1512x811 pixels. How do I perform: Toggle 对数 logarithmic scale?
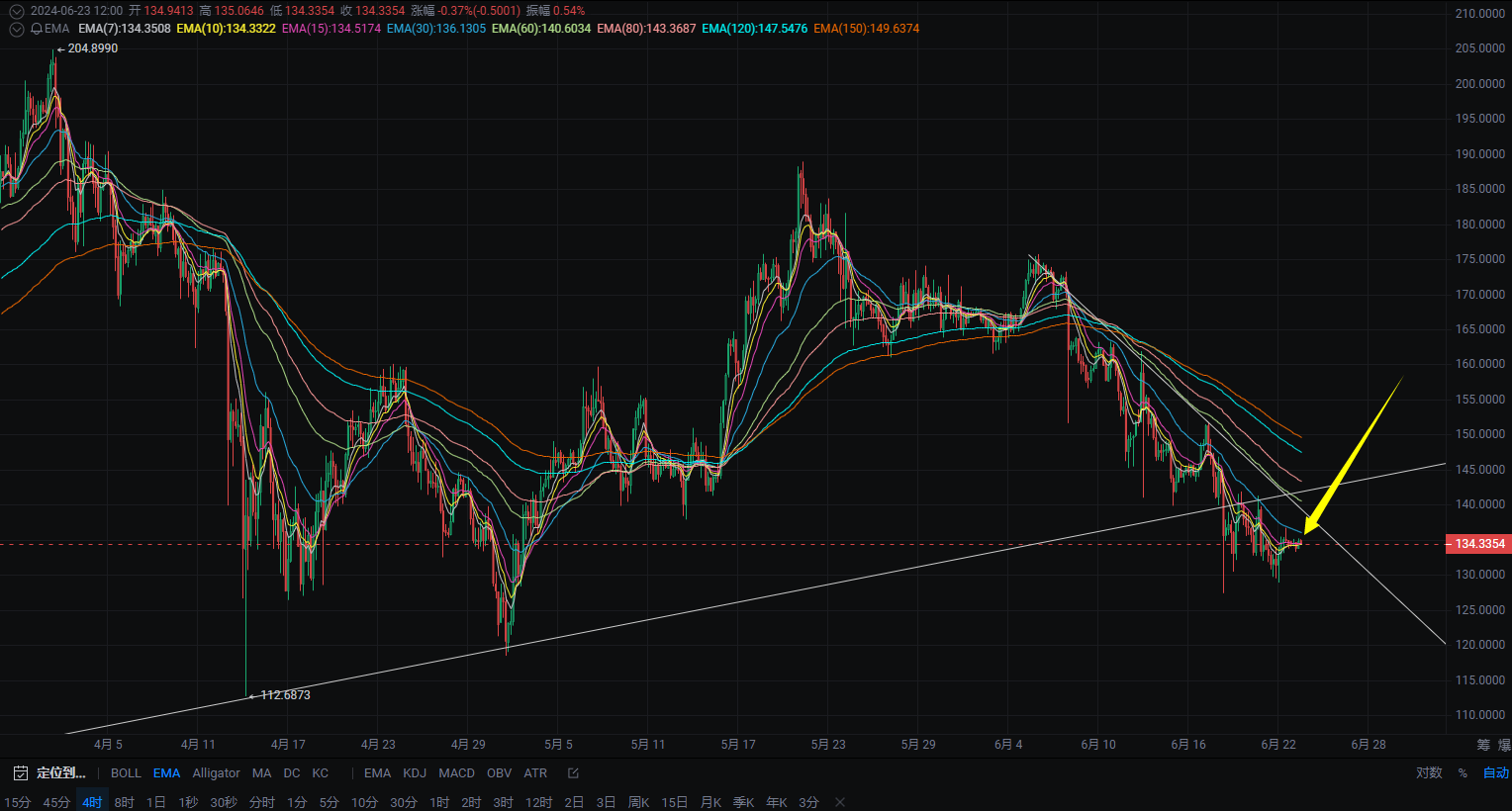click(x=1429, y=773)
